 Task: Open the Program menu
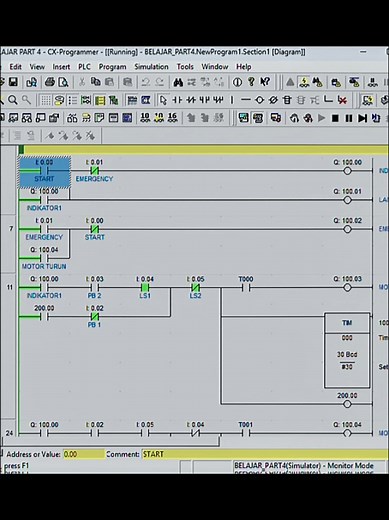coord(112,67)
